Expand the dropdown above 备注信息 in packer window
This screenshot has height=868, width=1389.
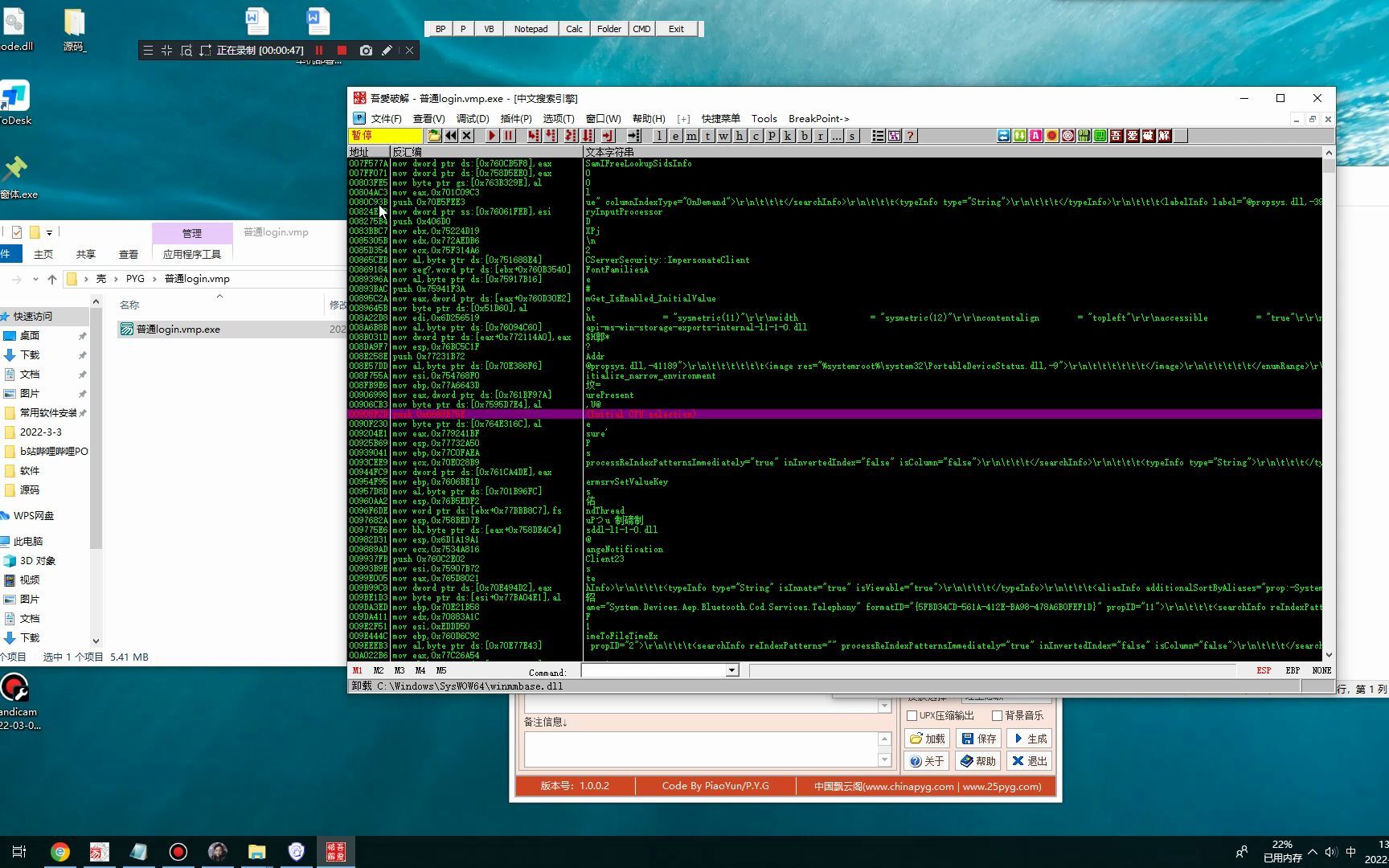pyautogui.click(x=884, y=706)
